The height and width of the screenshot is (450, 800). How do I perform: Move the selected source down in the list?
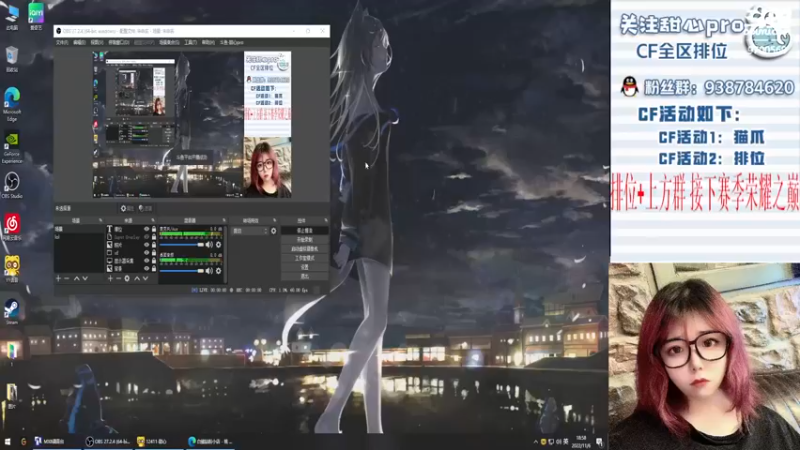[x=145, y=279]
